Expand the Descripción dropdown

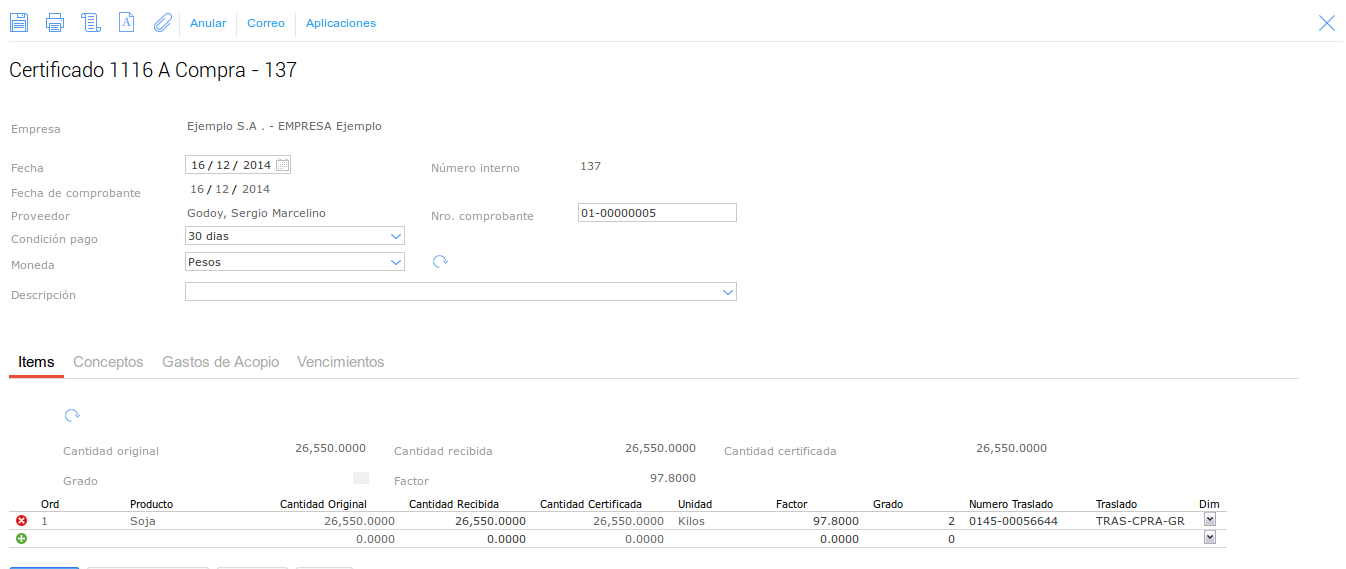[x=727, y=292]
